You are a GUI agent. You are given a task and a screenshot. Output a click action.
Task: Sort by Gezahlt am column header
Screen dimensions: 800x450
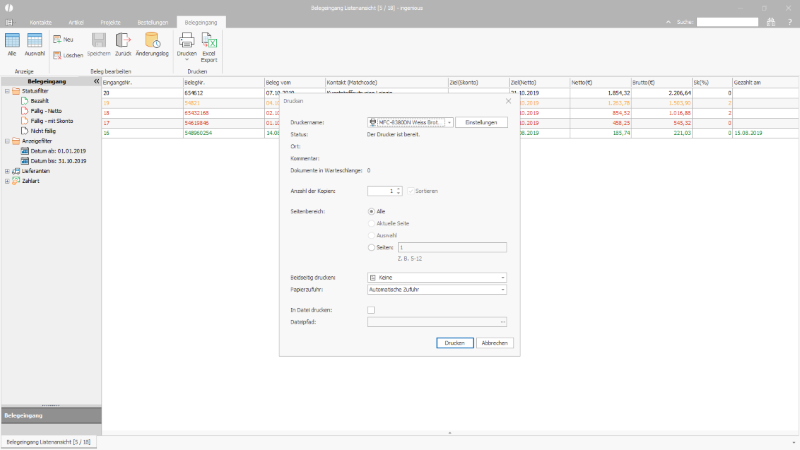(765, 82)
